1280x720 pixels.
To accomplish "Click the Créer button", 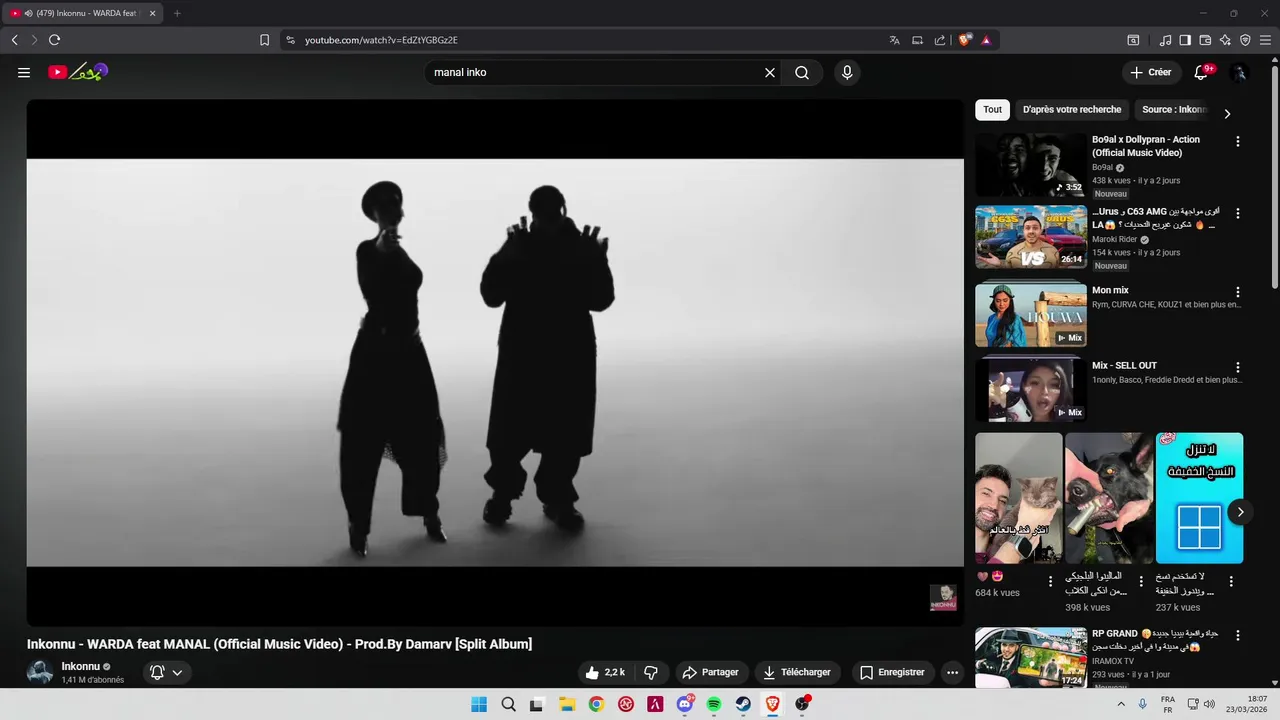I will [x=1150, y=72].
